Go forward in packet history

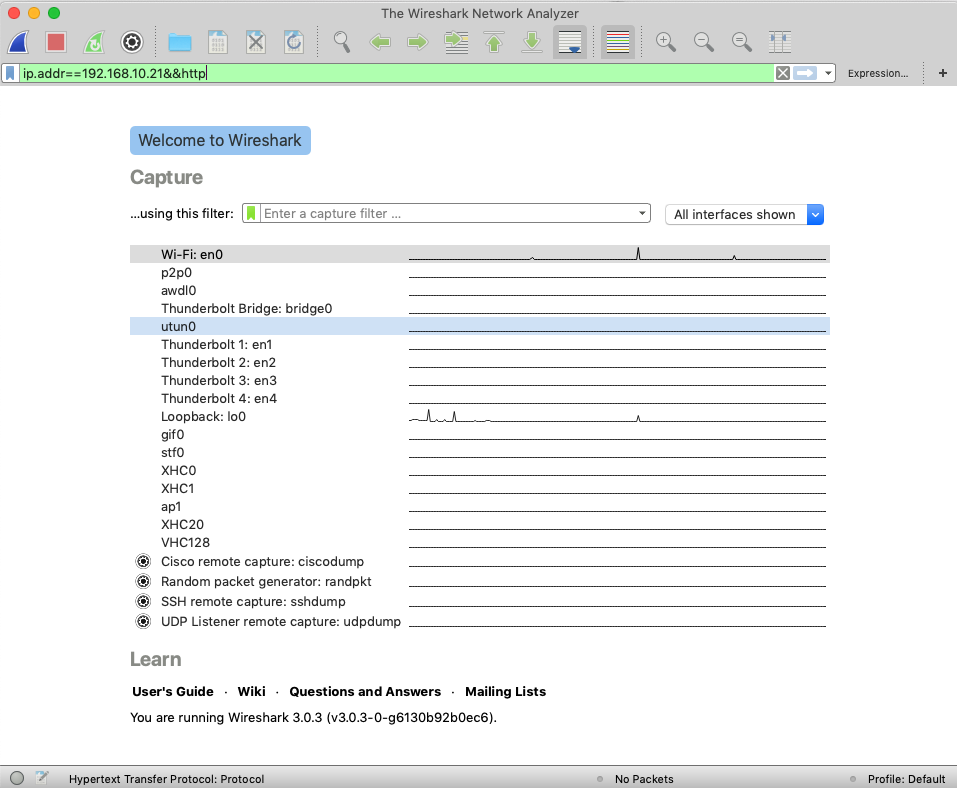(418, 42)
